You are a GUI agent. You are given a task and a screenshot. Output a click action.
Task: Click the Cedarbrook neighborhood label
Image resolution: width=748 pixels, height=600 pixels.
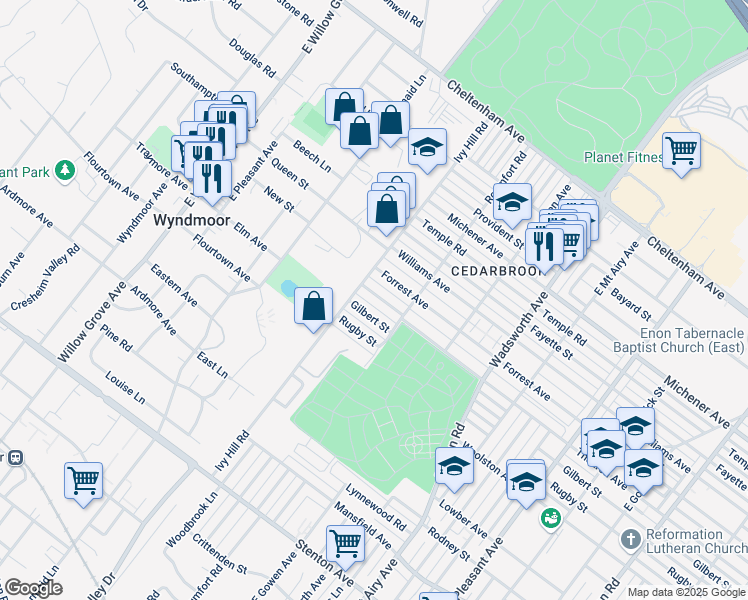(498, 271)
